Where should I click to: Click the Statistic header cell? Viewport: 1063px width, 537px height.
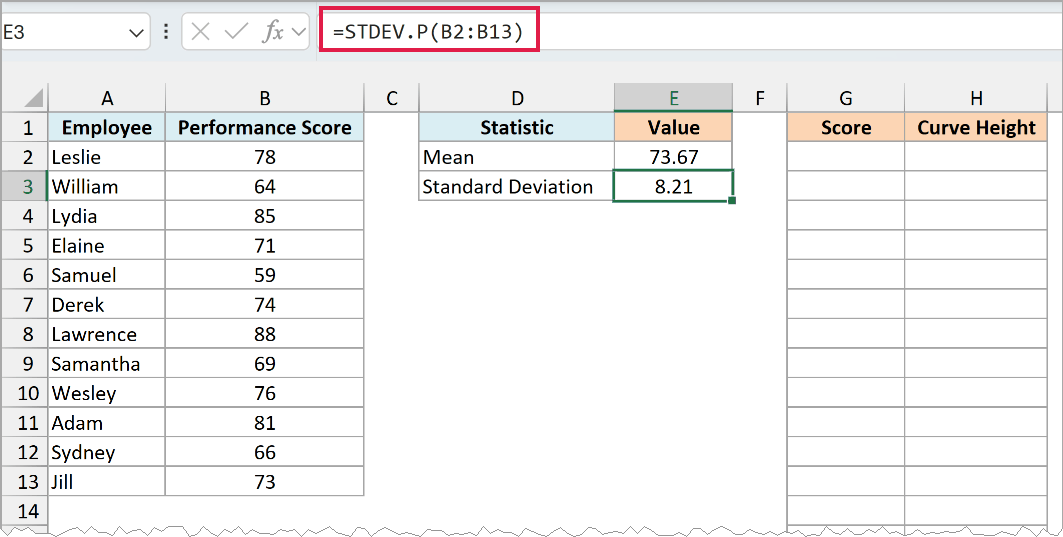(x=517, y=127)
